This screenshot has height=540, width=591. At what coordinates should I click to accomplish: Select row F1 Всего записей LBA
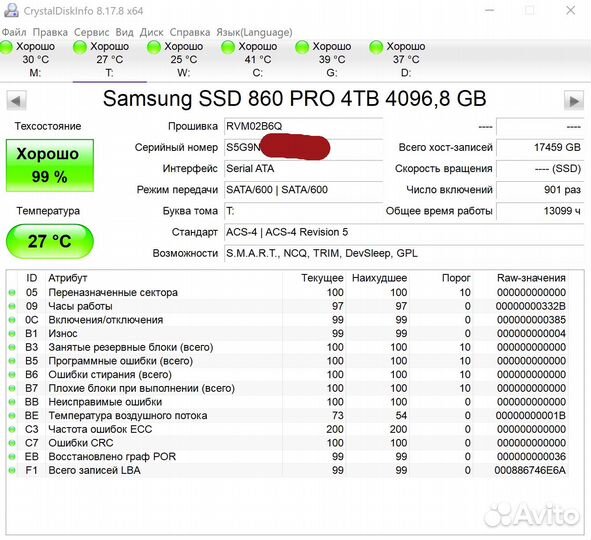click(x=288, y=470)
